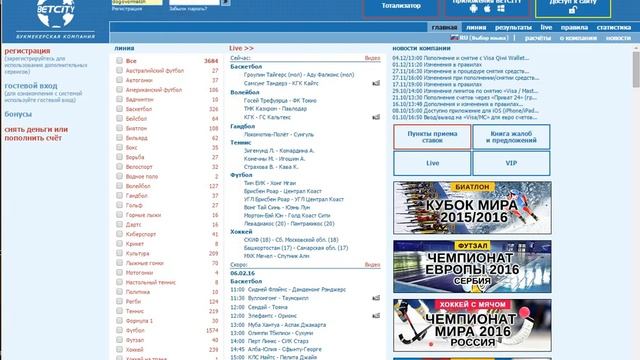The width and height of the screenshot is (640, 360).
Task: Click the page vertical scrollbar thumb
Action: 636,69
